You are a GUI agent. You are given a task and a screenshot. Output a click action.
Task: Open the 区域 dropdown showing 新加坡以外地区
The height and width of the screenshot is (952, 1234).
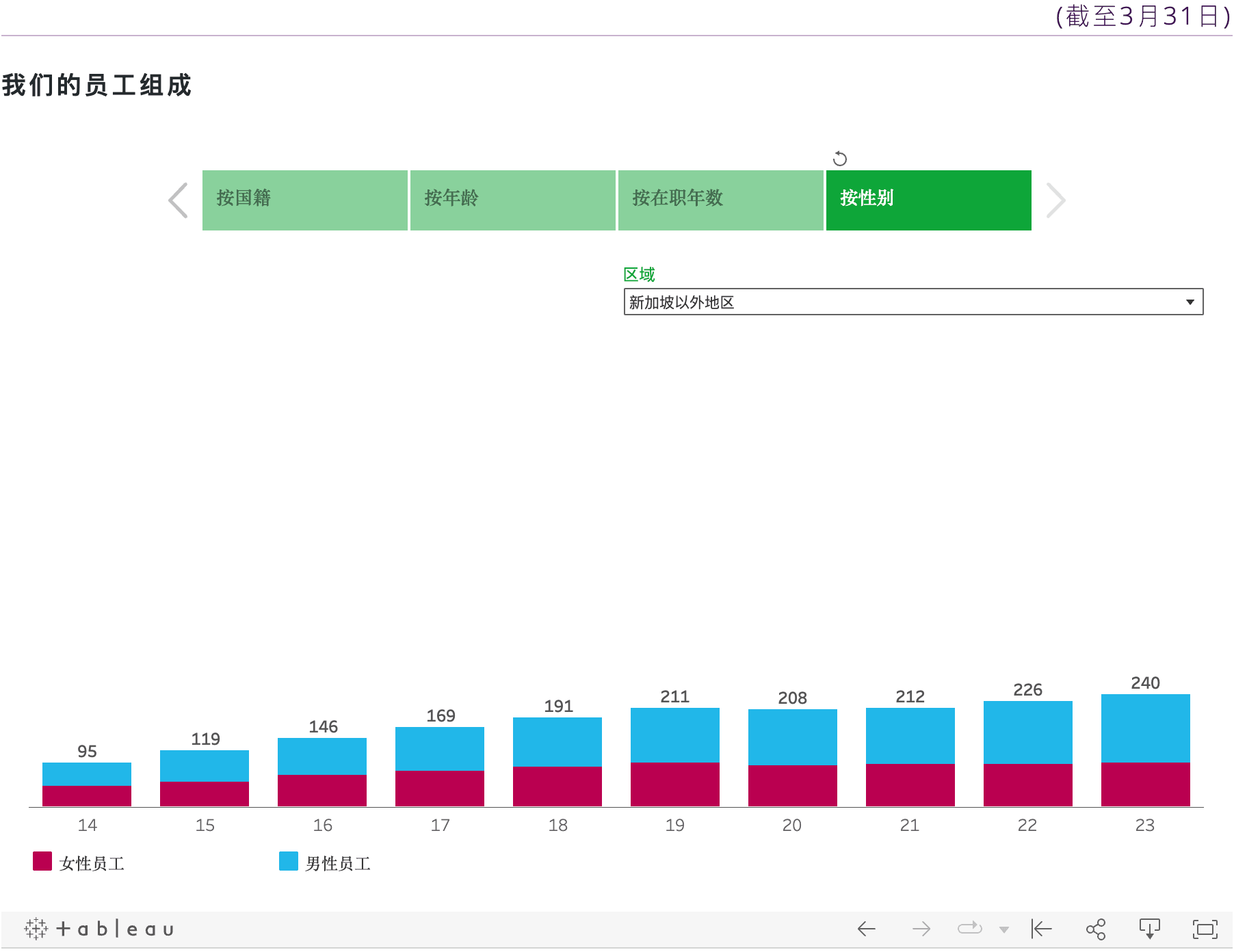[913, 302]
